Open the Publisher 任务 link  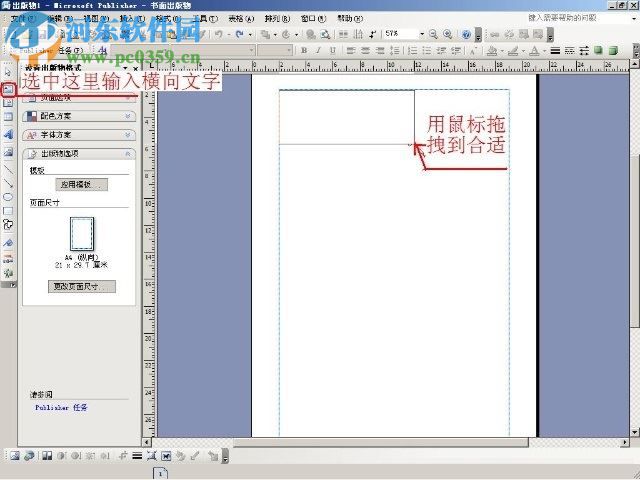point(61,408)
